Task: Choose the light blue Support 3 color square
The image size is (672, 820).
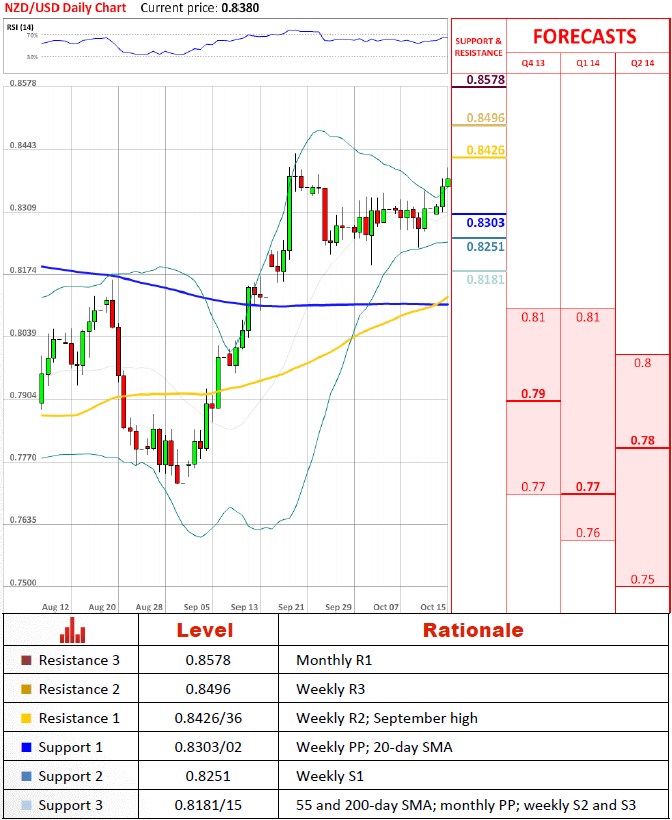Action: pos(25,805)
